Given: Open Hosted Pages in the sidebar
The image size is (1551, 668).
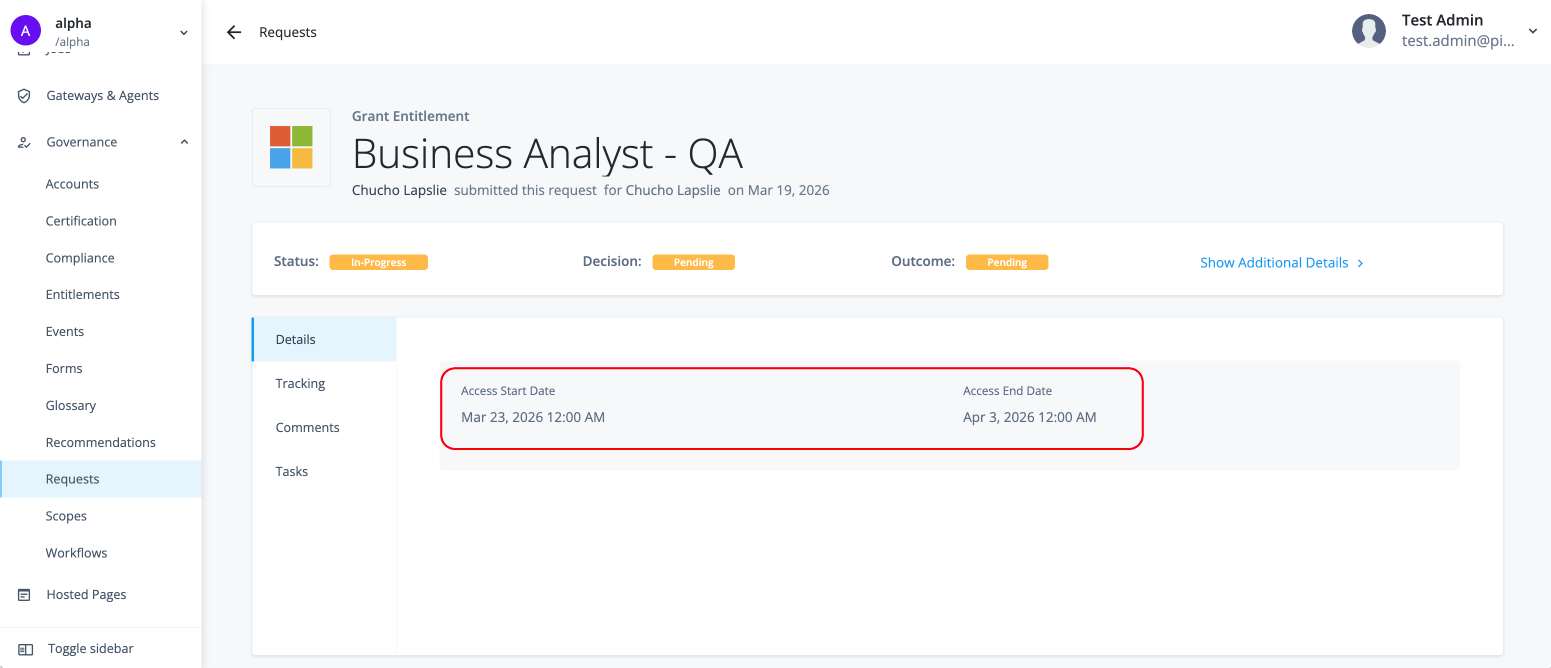Looking at the screenshot, I should [x=86, y=595].
